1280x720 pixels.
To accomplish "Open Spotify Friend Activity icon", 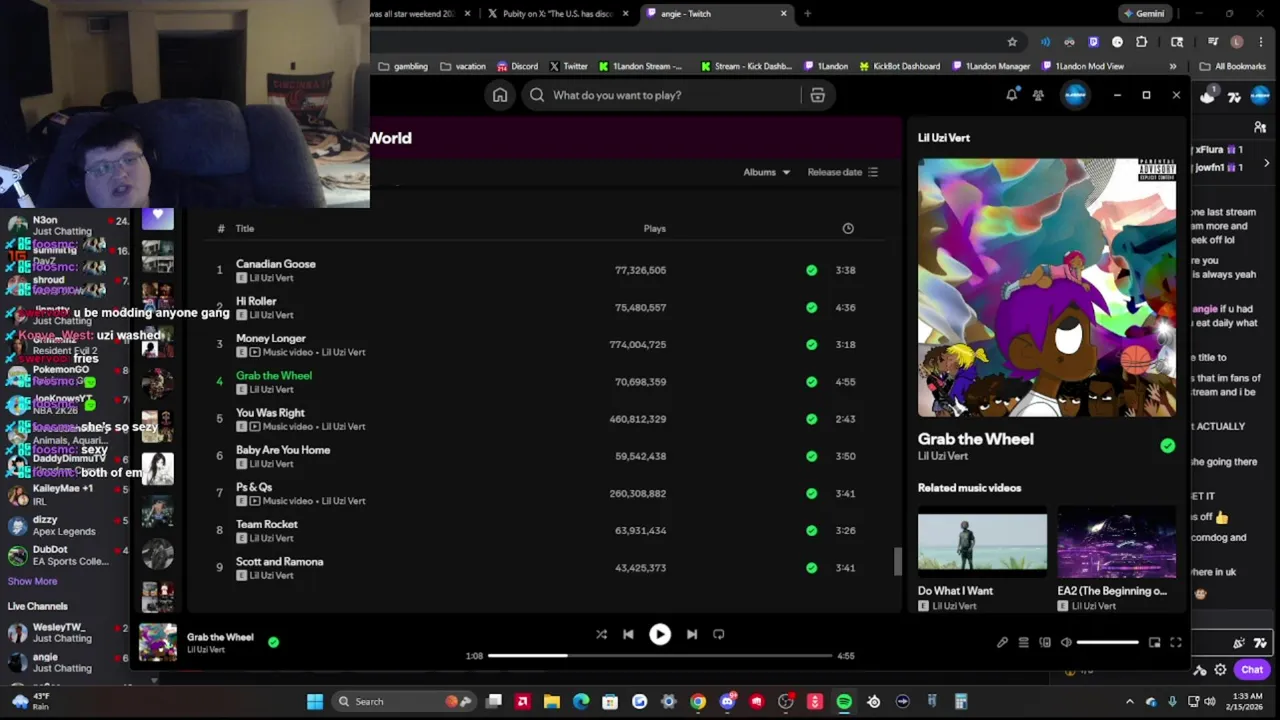I will click(x=1038, y=95).
